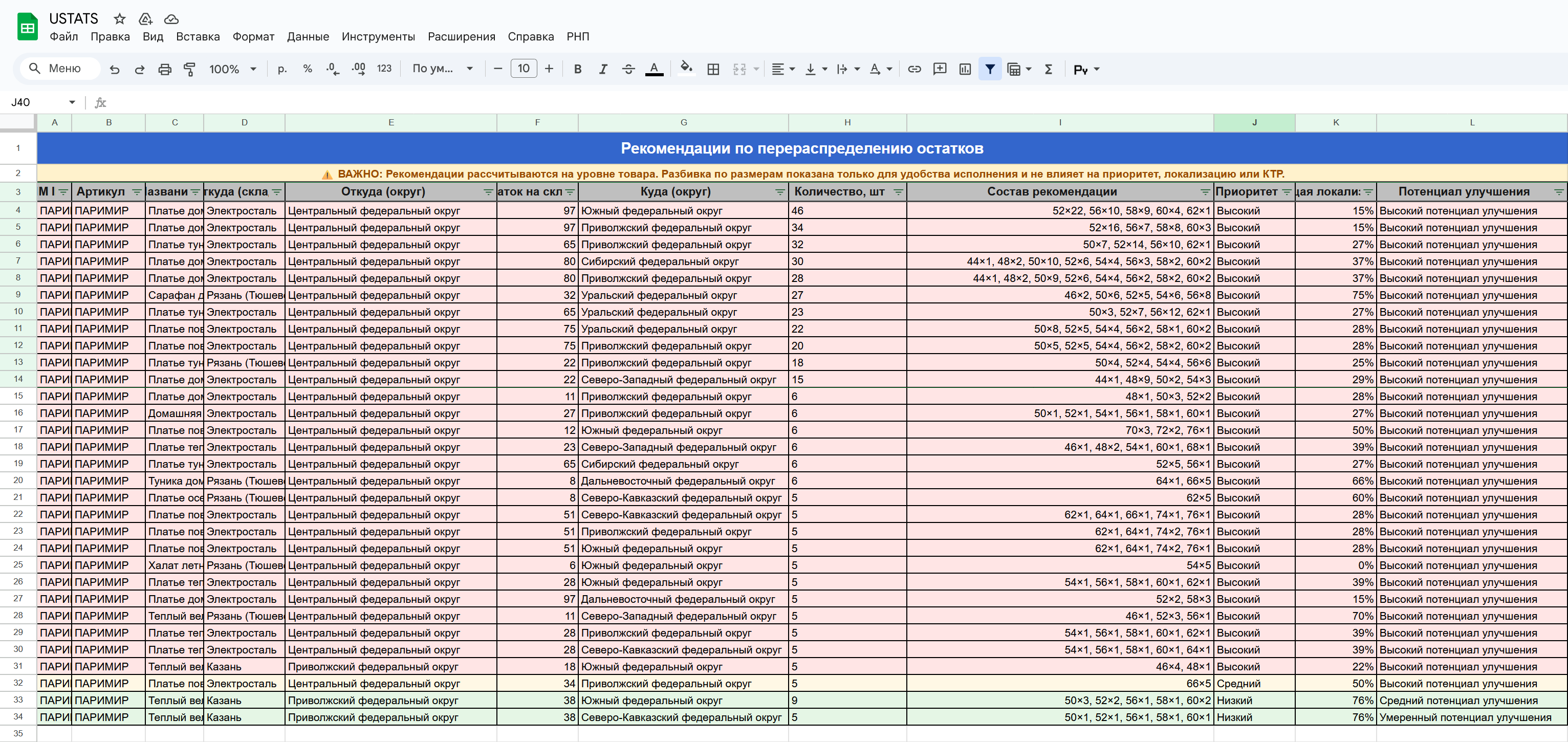The height and width of the screenshot is (742, 1568).
Task: Click the print icon in the toolbar
Action: click(x=164, y=70)
